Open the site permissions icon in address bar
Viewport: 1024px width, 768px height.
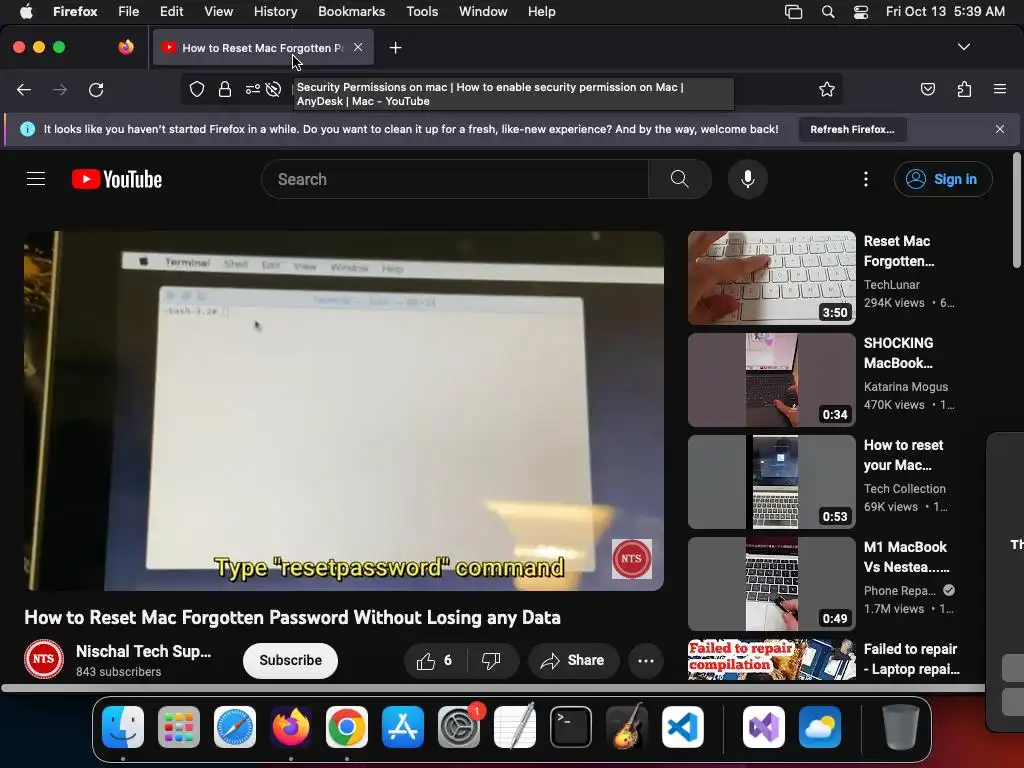253,89
